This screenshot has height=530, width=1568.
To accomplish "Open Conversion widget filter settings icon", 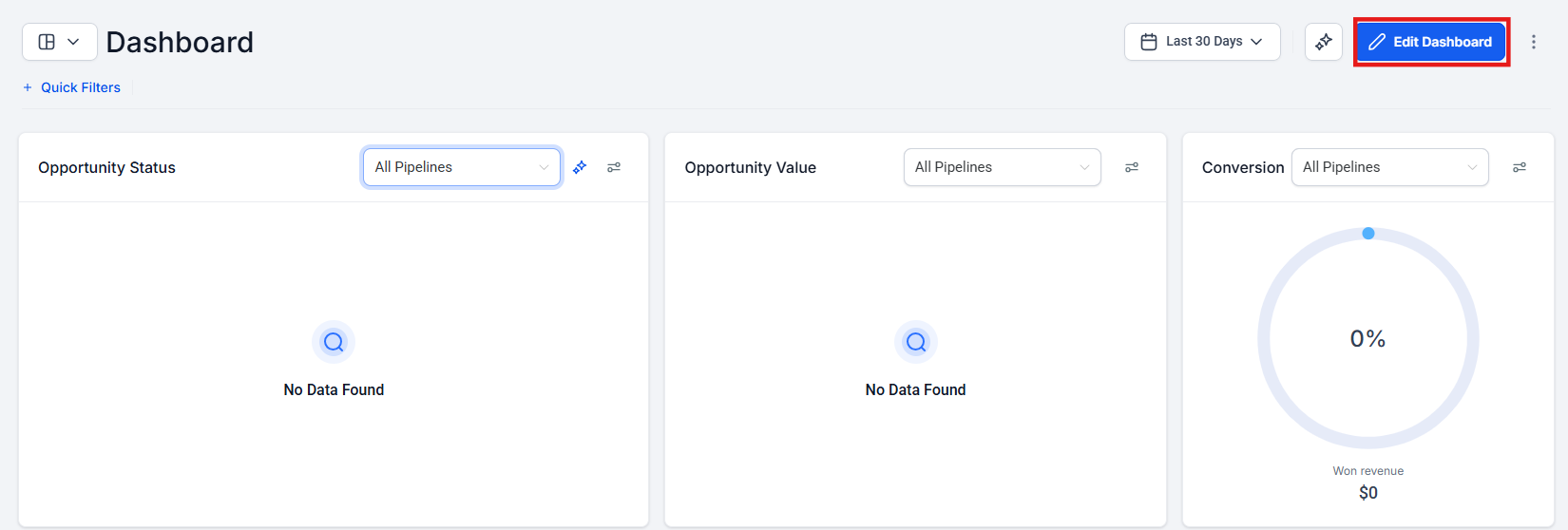I will tap(1520, 167).
